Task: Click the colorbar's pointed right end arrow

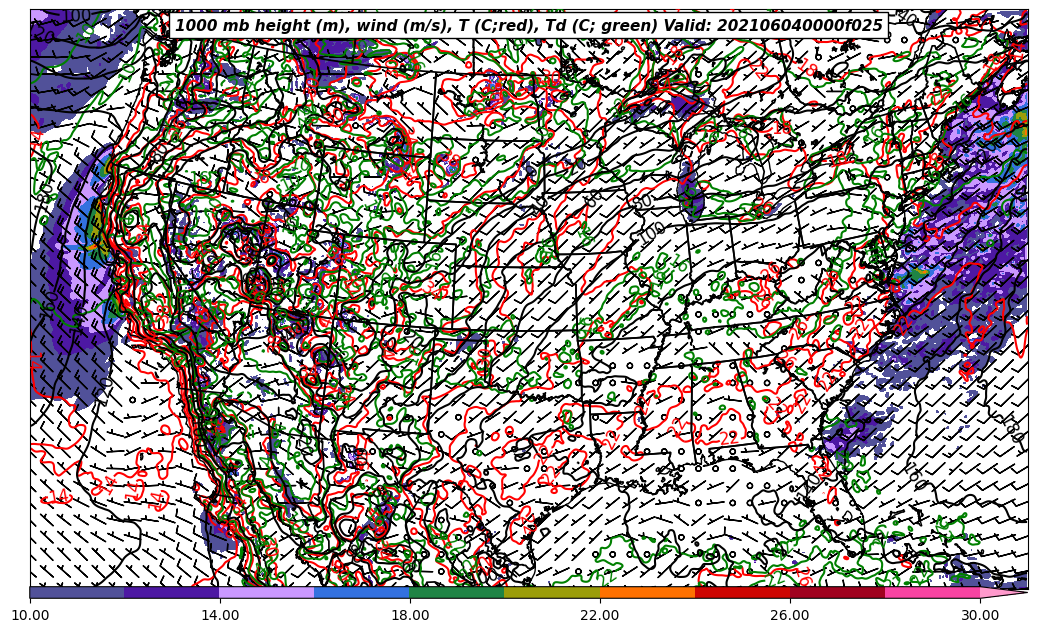Action: pyautogui.click(x=1004, y=592)
